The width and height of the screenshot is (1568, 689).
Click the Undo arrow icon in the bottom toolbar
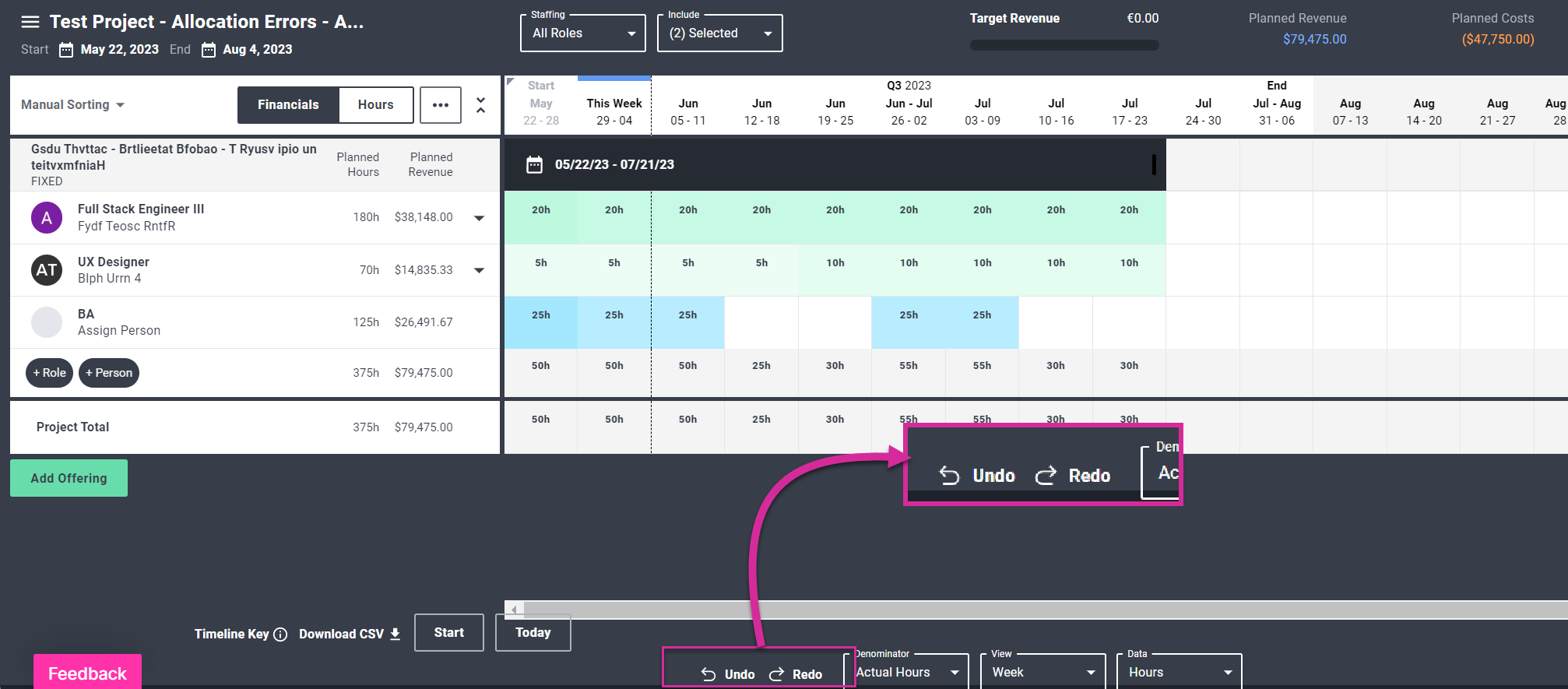click(708, 674)
